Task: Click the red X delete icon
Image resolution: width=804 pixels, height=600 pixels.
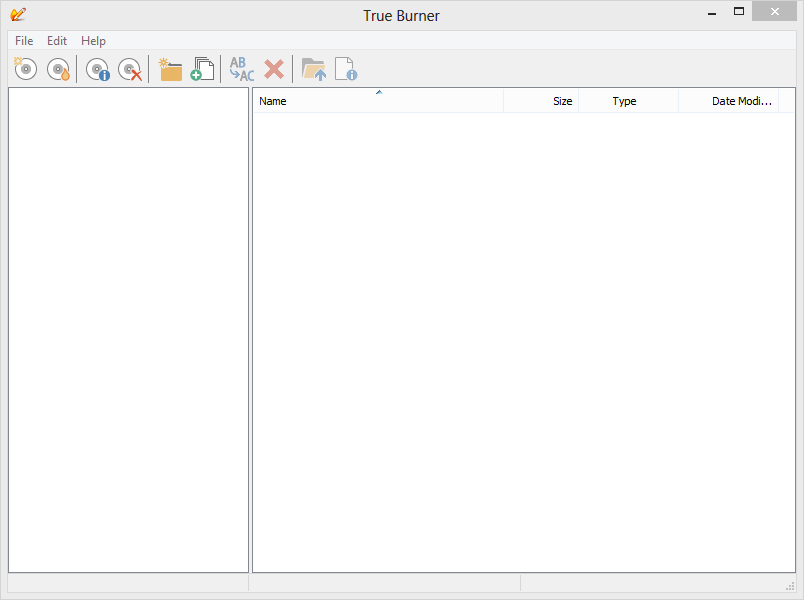Action: click(x=274, y=69)
